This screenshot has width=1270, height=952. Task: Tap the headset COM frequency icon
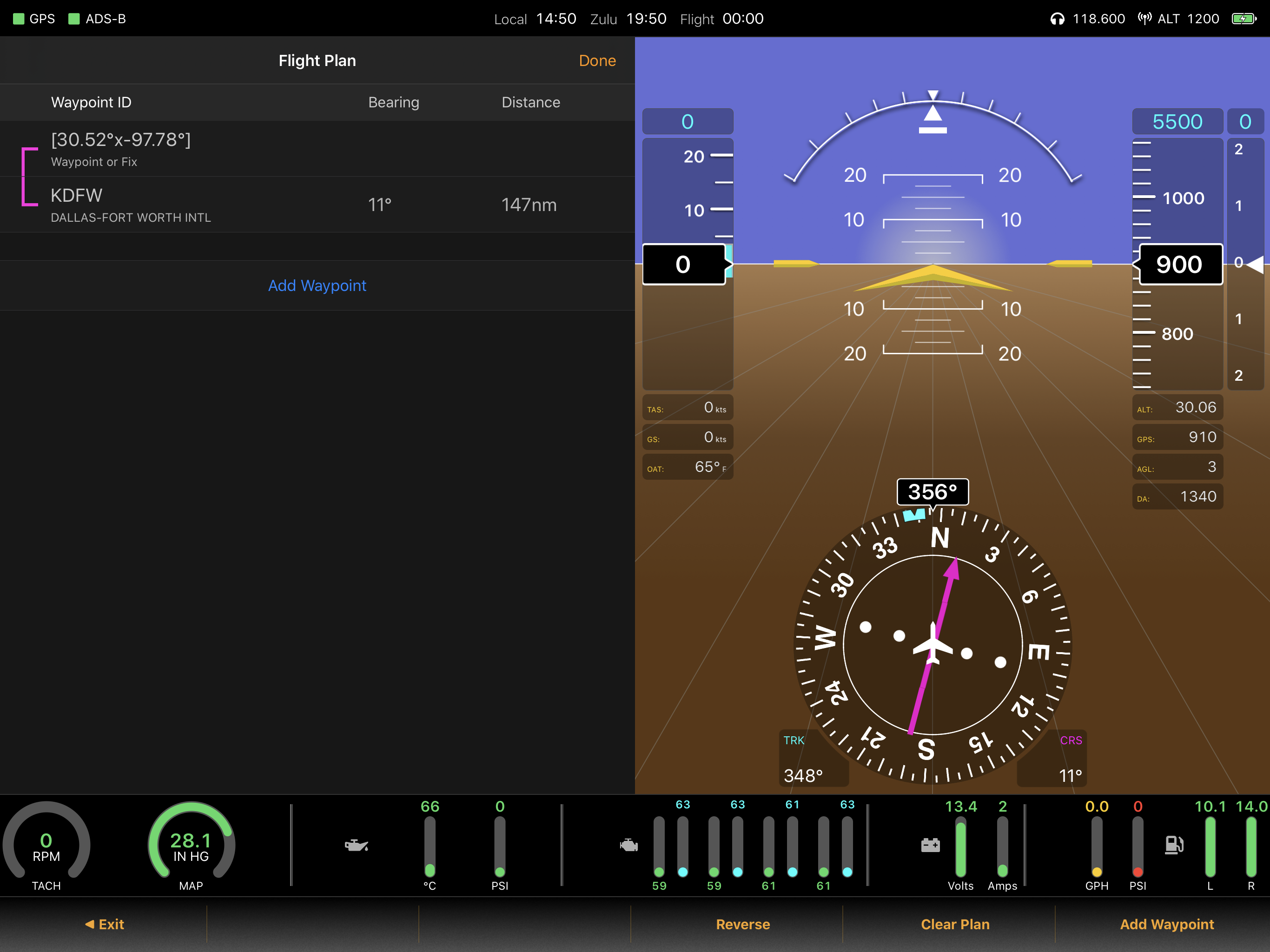1057,19
